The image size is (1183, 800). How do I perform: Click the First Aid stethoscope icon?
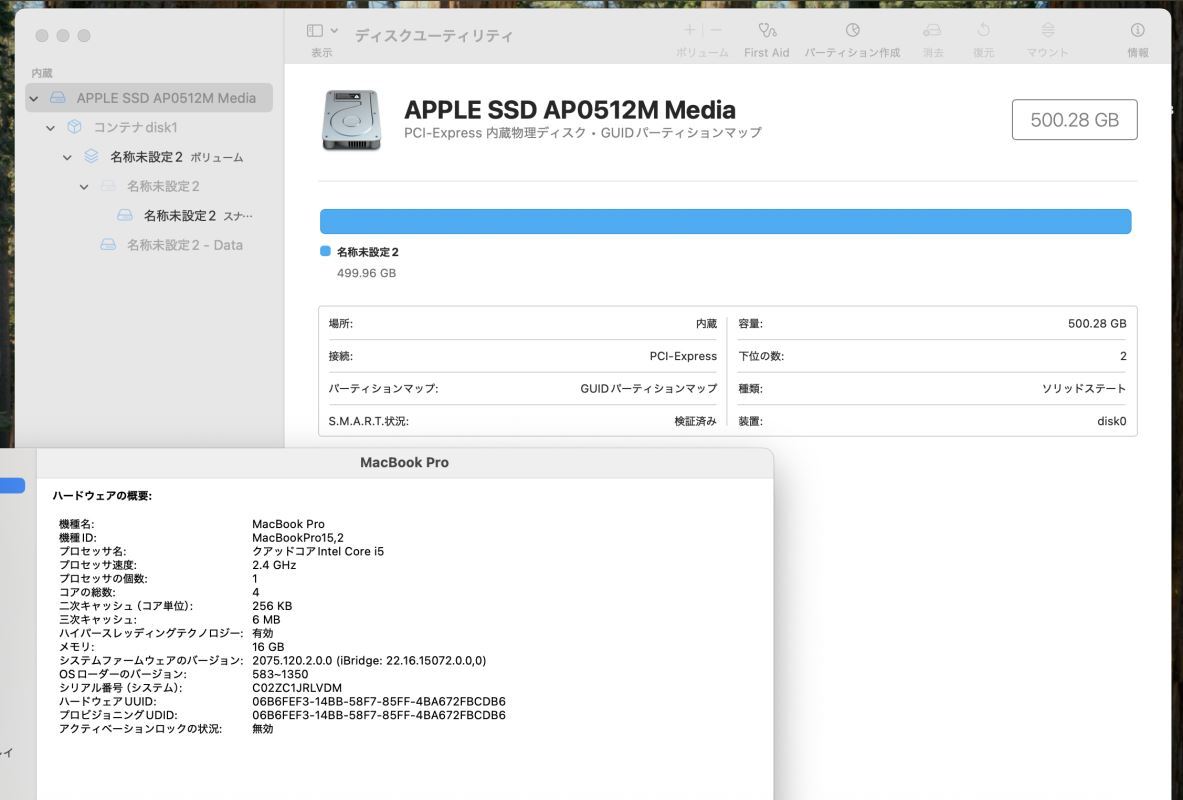pos(767,31)
